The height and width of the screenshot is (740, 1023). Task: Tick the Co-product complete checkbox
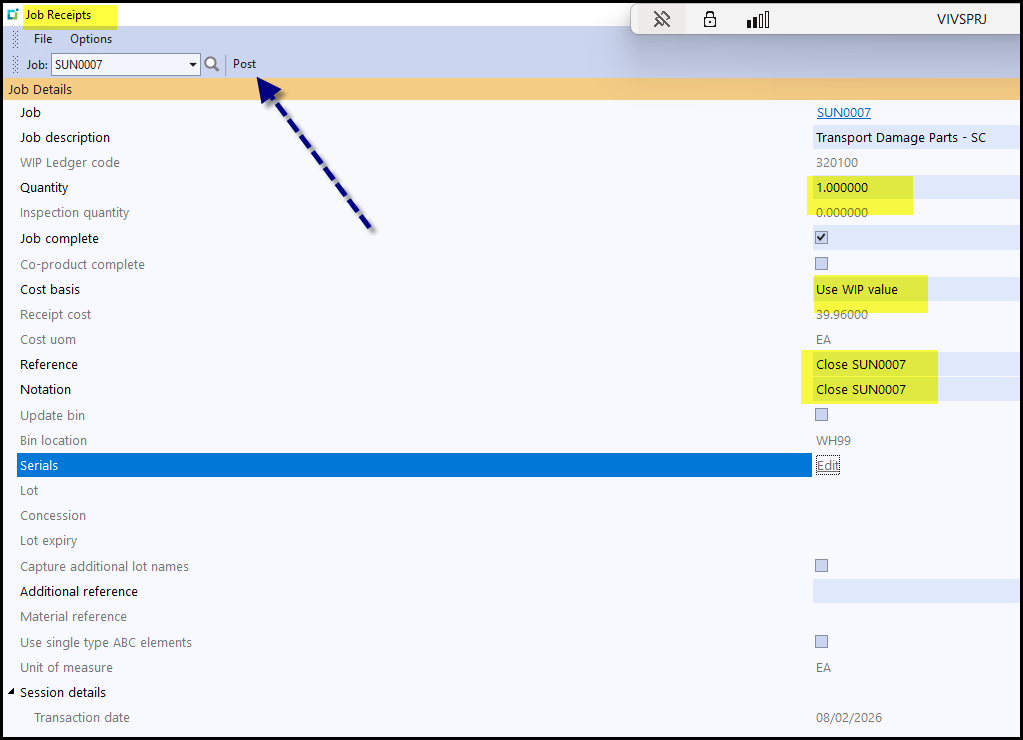click(822, 264)
